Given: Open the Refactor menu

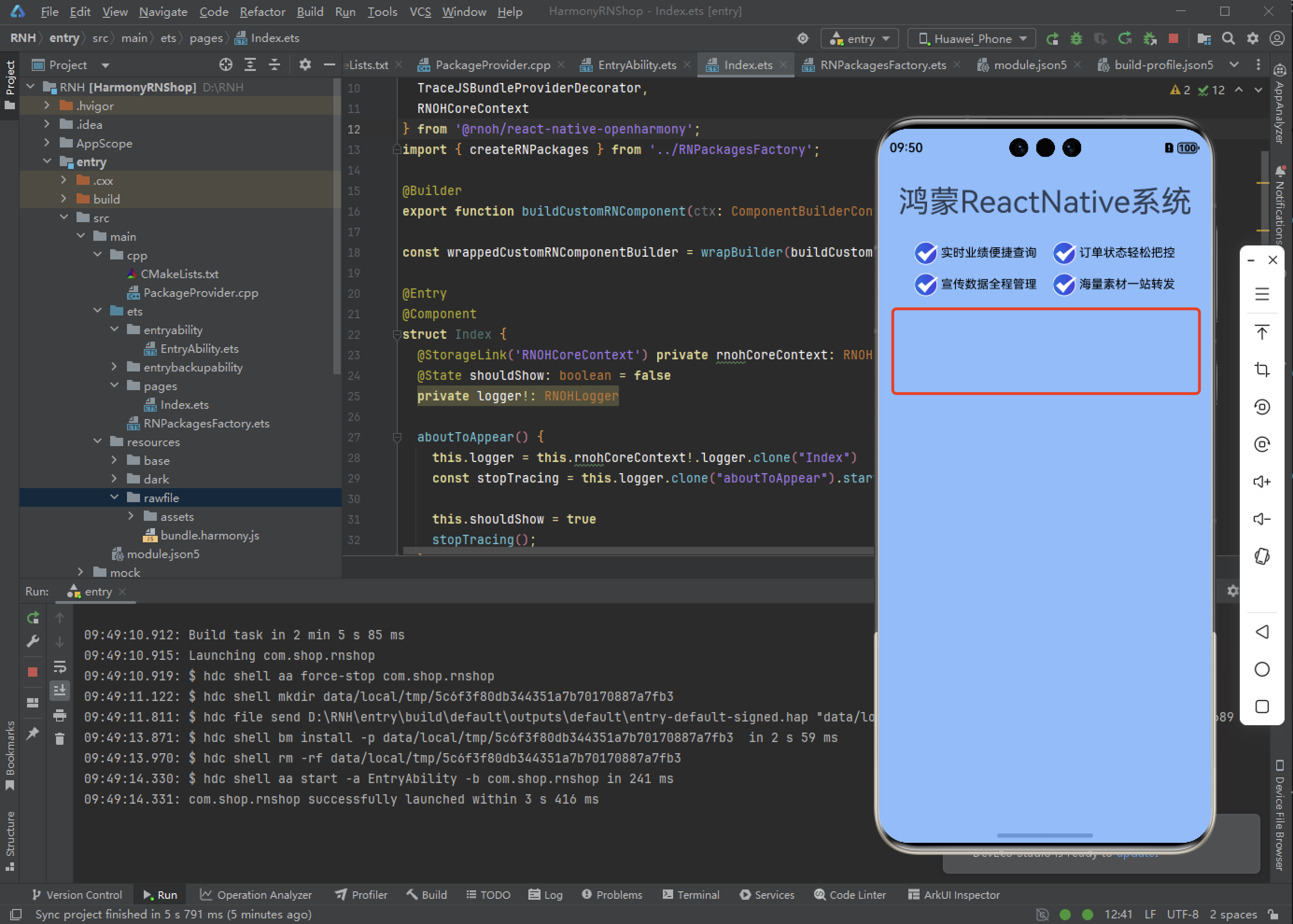Looking at the screenshot, I should click(x=262, y=11).
